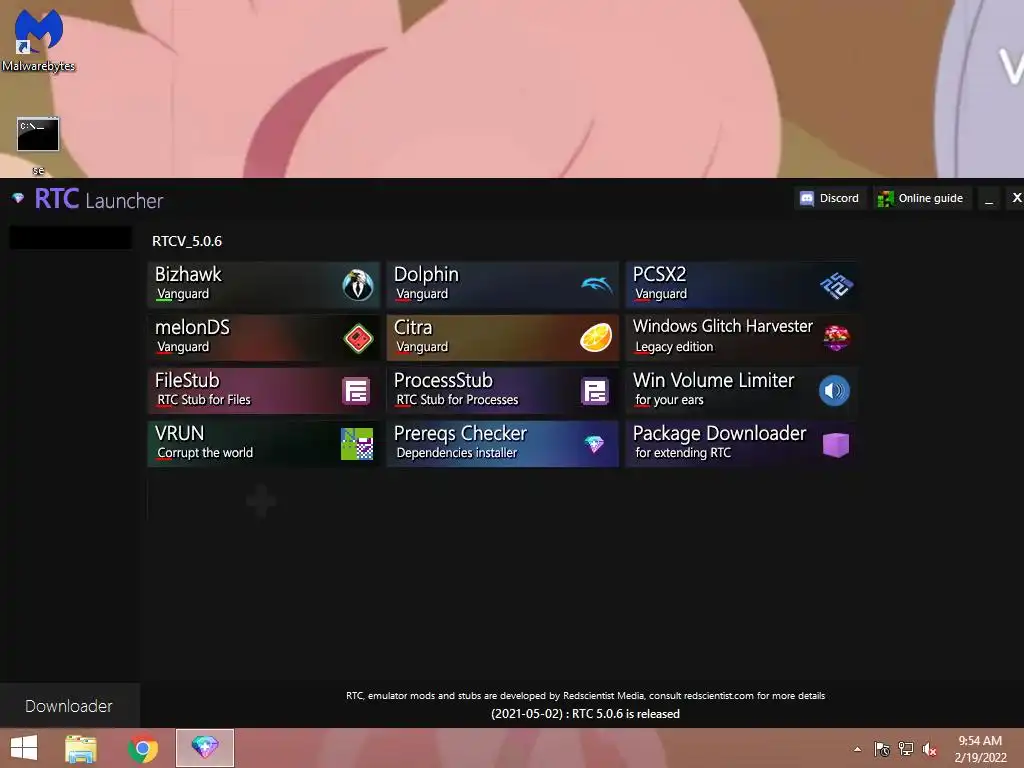This screenshot has height=768, width=1024.
Task: Click the RTC 5.0.6 is released news line
Action: tap(585, 714)
